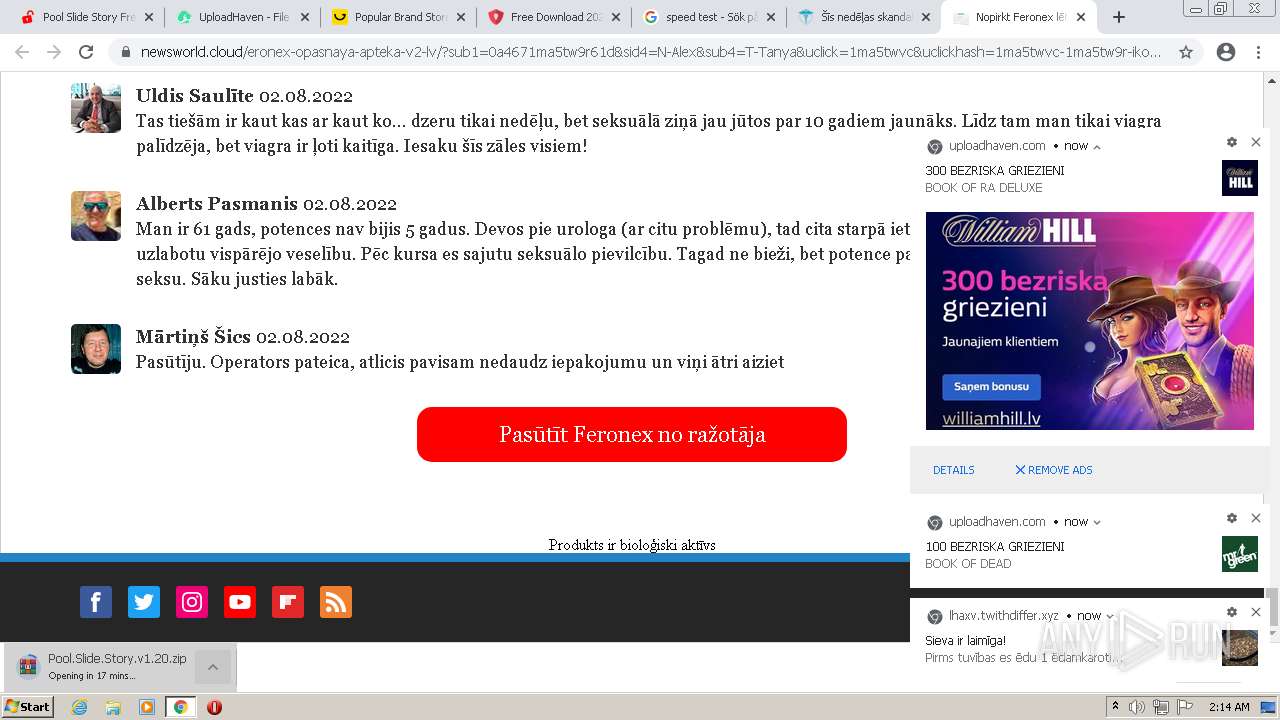Reload the current page
The image size is (1280, 720).
click(86, 52)
